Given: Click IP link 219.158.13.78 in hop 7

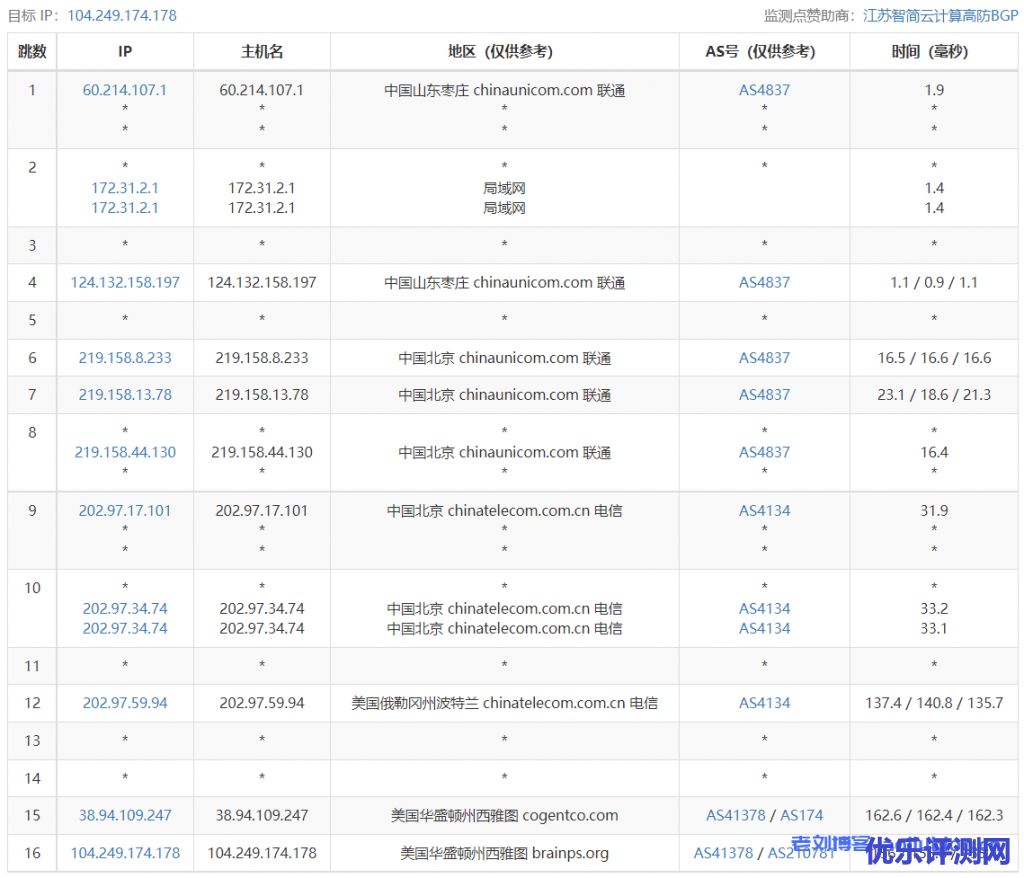Looking at the screenshot, I should [x=125, y=395].
